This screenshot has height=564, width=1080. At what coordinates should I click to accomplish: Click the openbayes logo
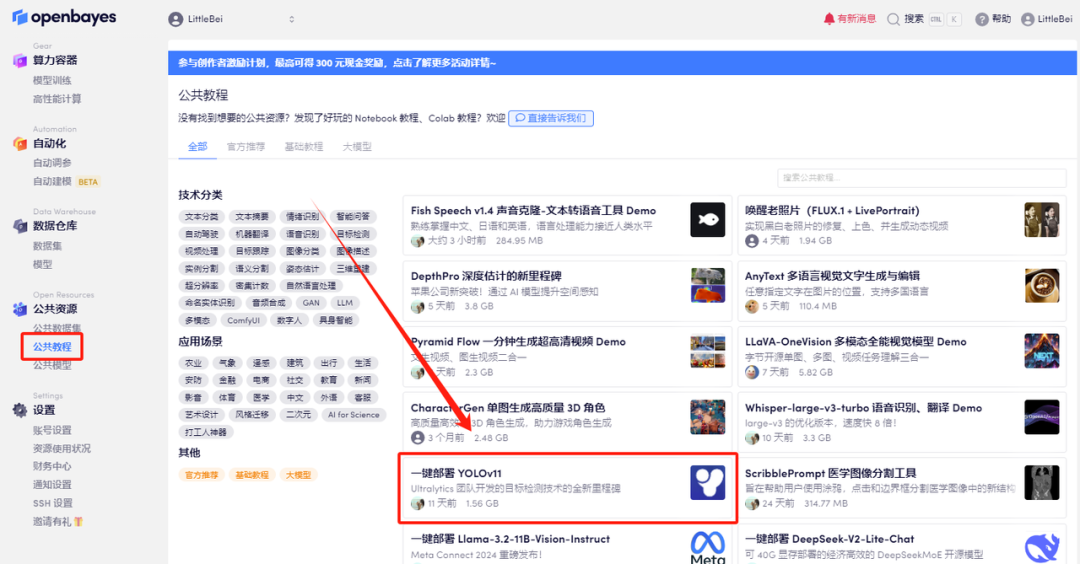pyautogui.click(x=64, y=17)
